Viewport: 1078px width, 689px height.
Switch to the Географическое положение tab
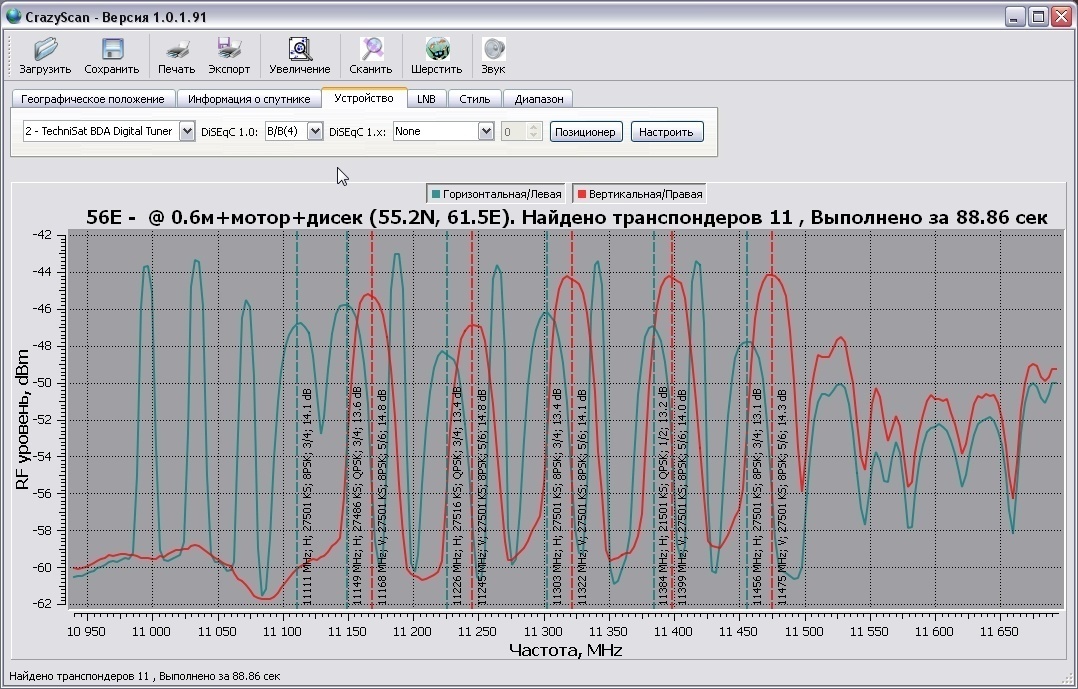[92, 99]
